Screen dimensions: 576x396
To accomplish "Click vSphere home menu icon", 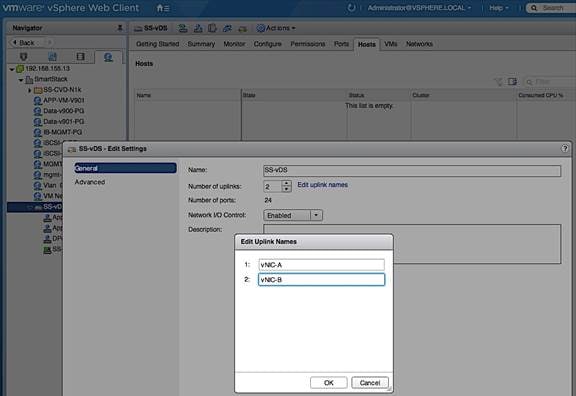I will pos(163,8).
